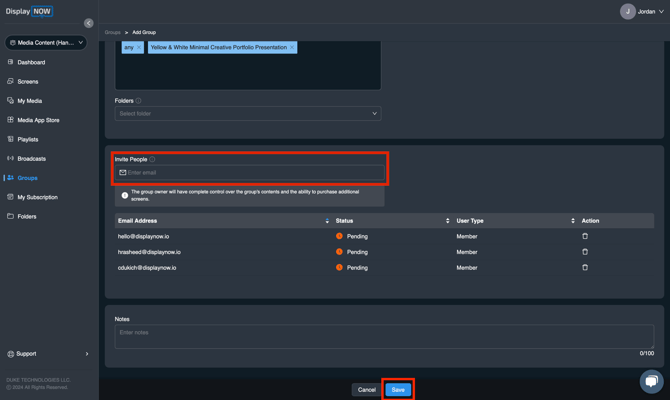This screenshot has height=400, width=670.
Task: Click the Save button
Action: coord(398,390)
